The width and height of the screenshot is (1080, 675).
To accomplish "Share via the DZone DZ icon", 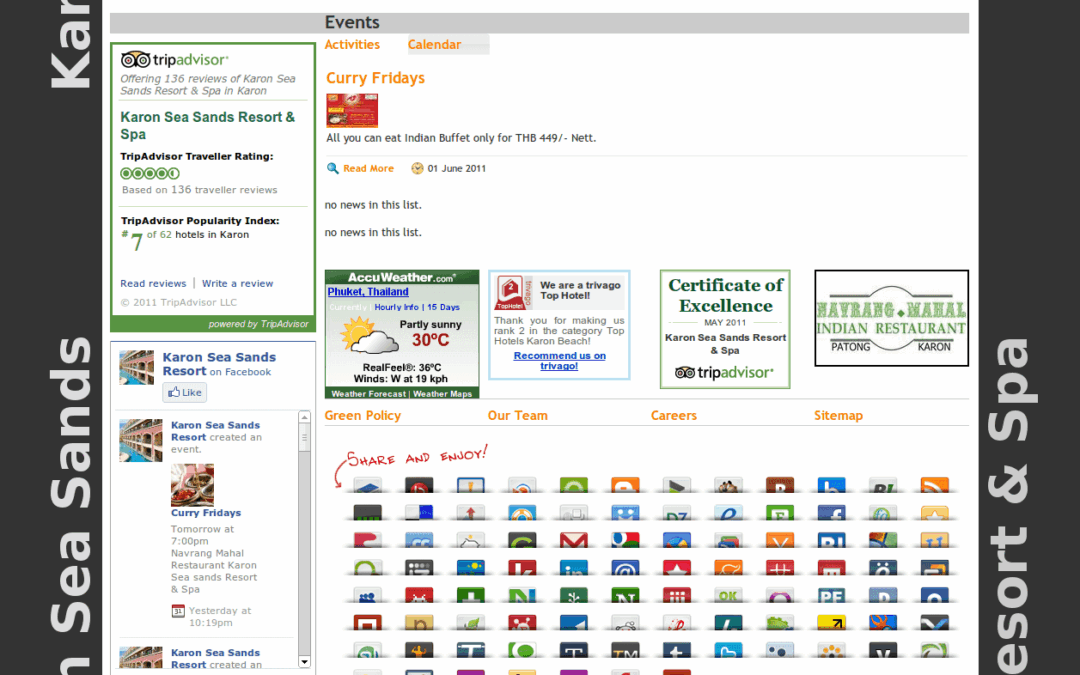I will 677,513.
